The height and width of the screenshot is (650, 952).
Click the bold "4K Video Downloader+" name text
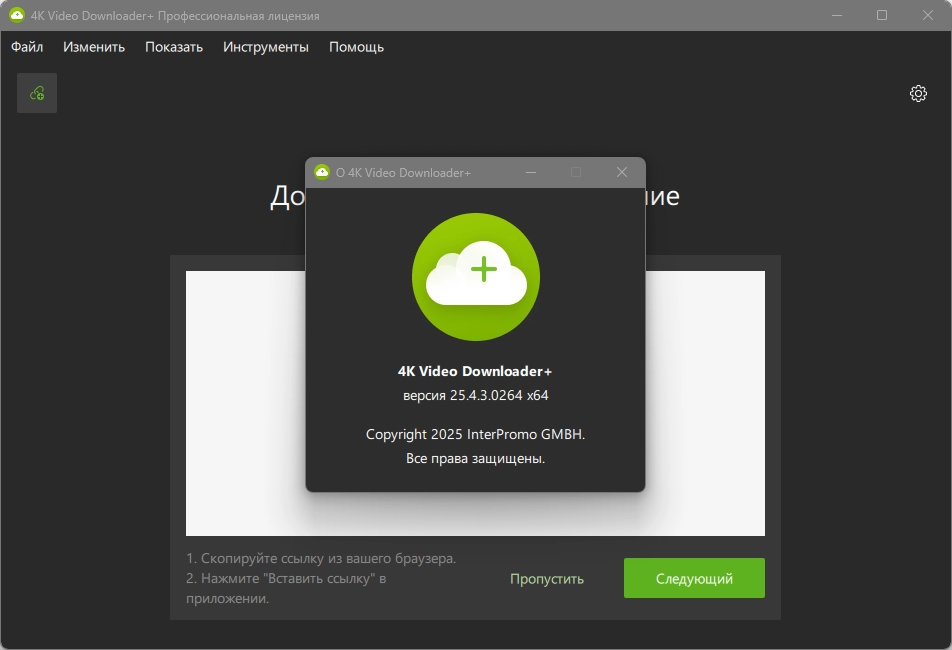click(475, 371)
